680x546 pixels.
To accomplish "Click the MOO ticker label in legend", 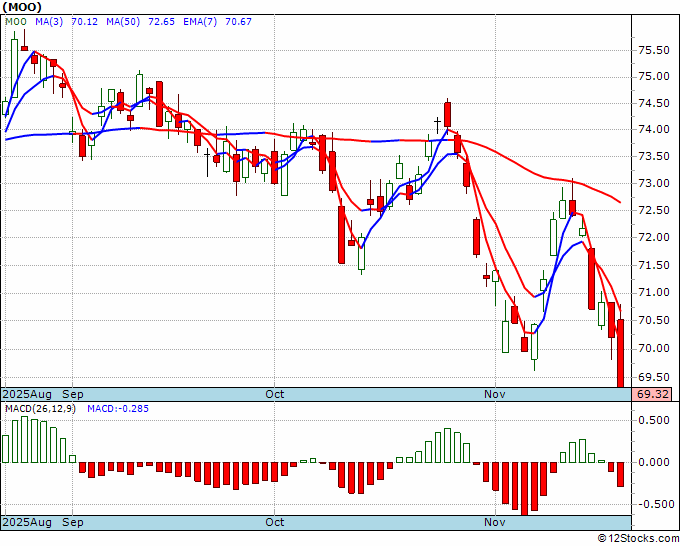I will click(16, 22).
